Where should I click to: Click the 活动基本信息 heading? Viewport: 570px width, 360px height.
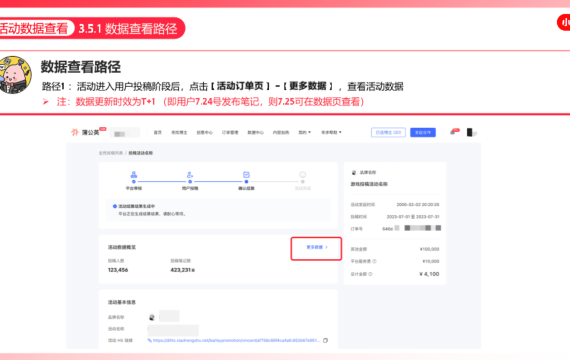(121, 302)
